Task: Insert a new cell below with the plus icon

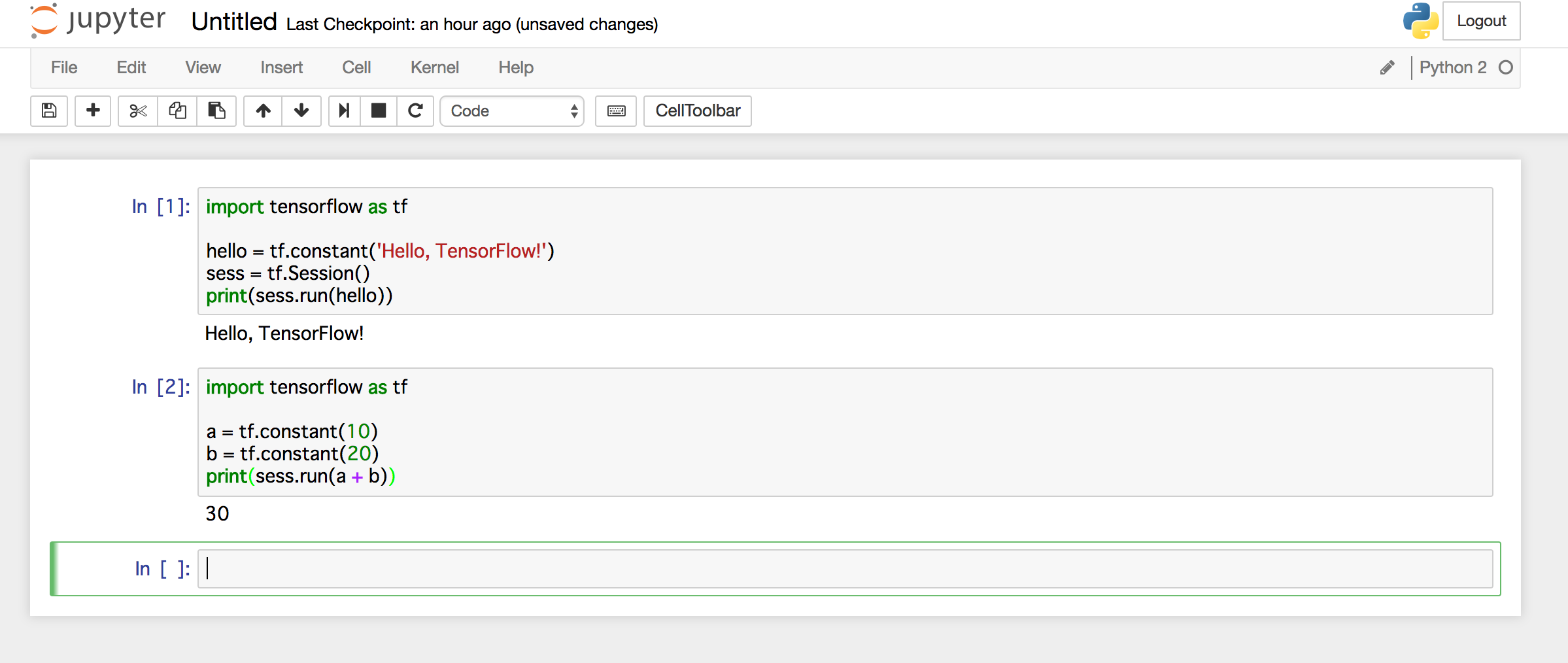Action: click(93, 110)
